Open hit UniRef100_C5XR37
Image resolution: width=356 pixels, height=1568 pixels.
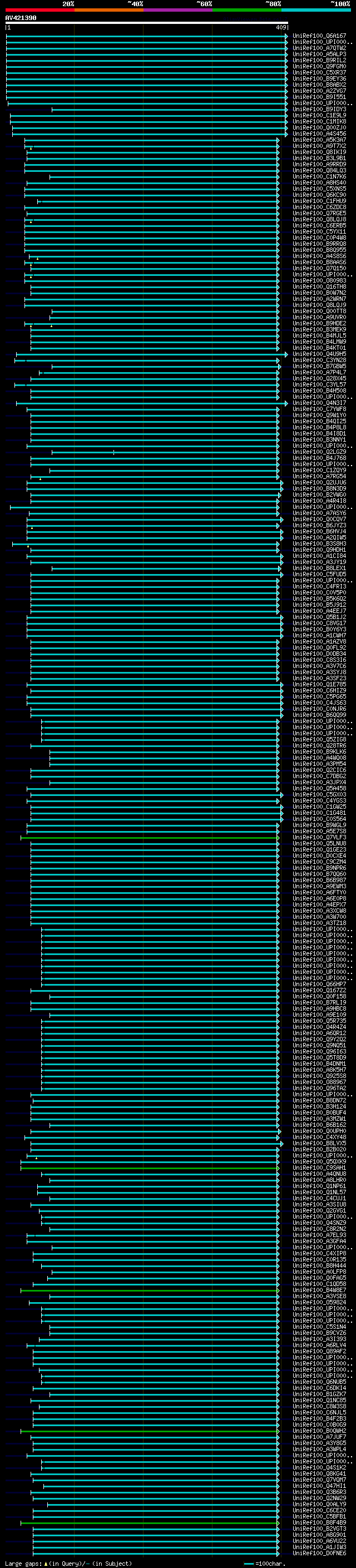(x=319, y=72)
